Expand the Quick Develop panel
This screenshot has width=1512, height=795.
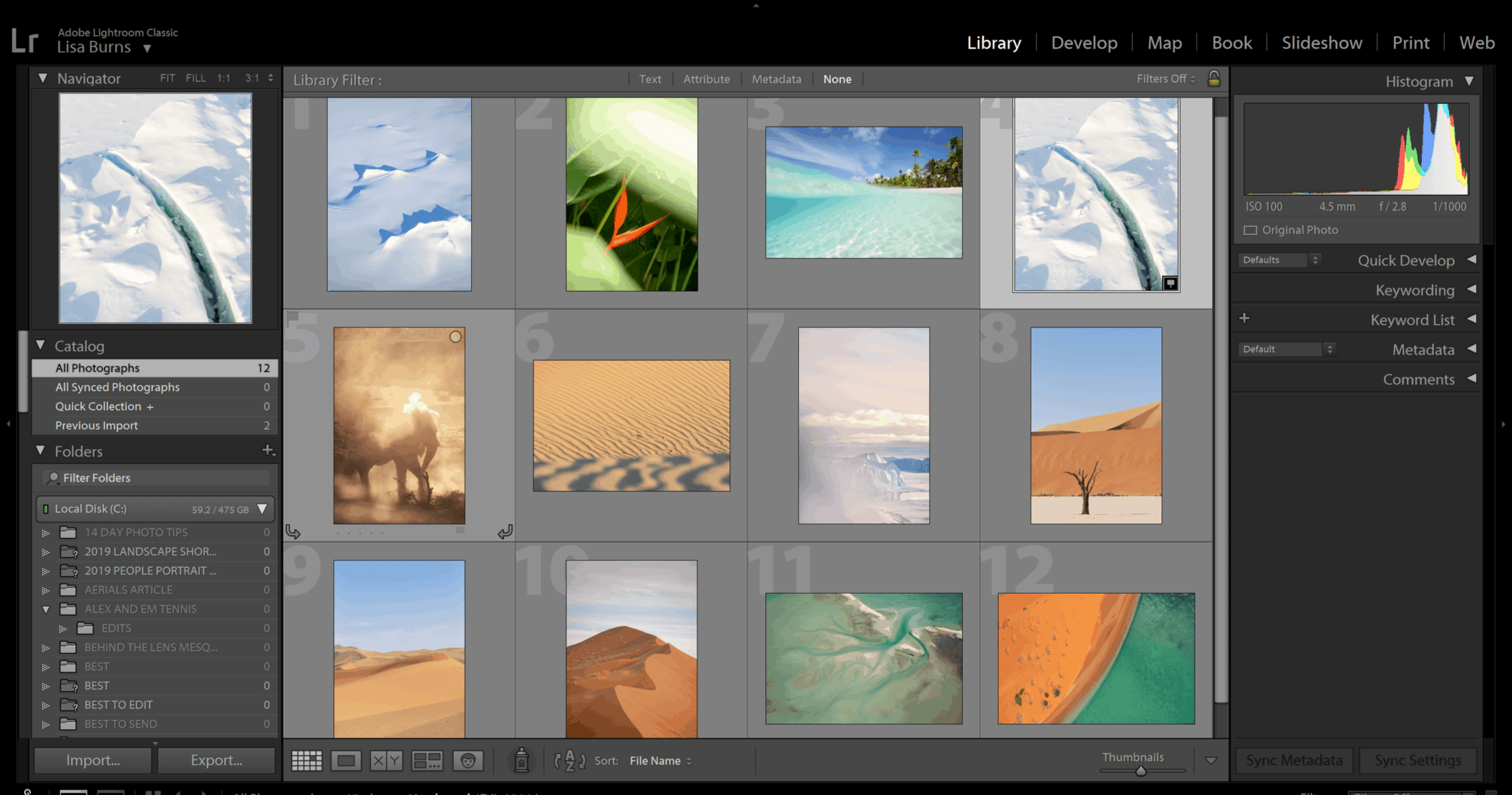pyautogui.click(x=1472, y=260)
